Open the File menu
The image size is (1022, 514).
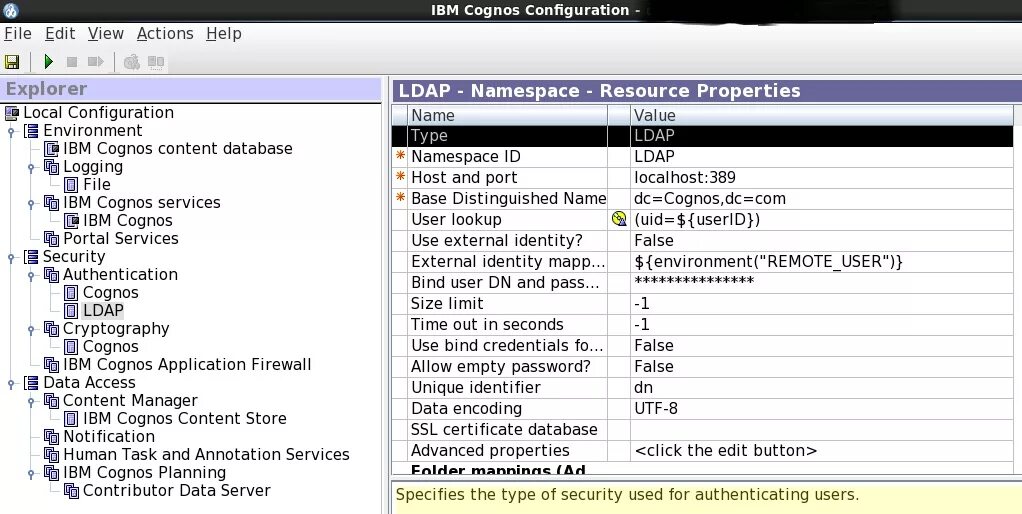pos(18,33)
